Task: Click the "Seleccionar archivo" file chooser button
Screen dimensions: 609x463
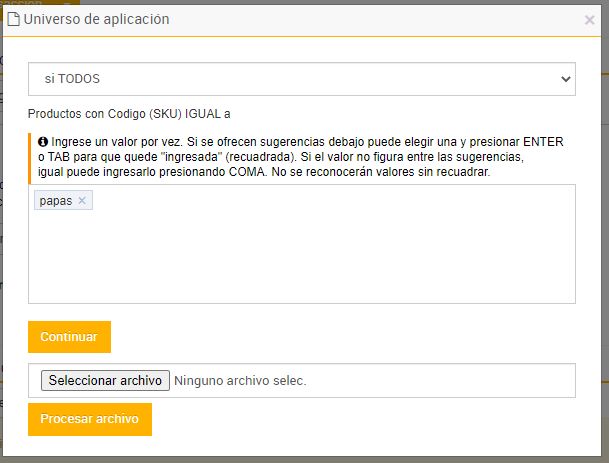Action: point(104,380)
